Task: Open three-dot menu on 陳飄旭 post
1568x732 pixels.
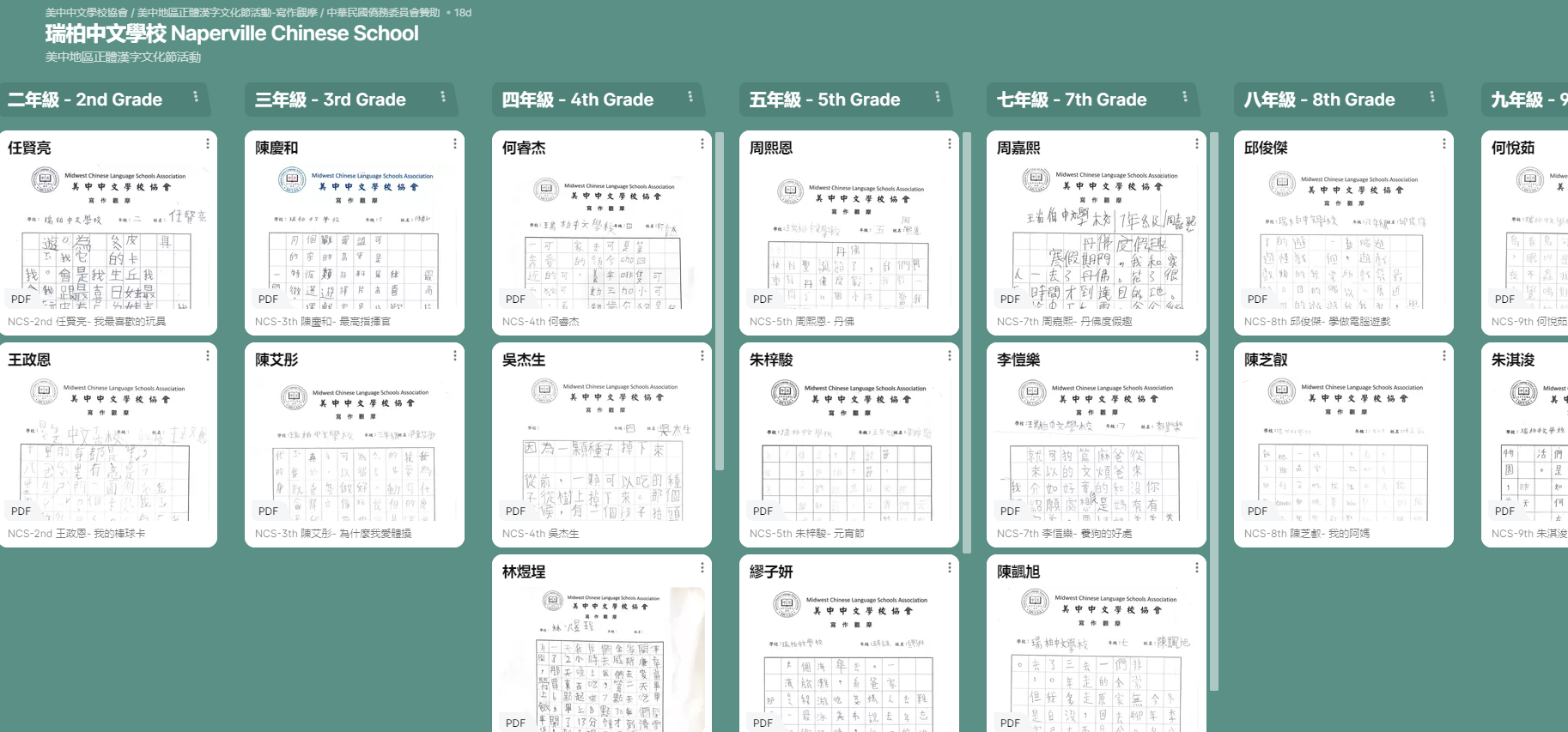Action: pyautogui.click(x=1197, y=567)
